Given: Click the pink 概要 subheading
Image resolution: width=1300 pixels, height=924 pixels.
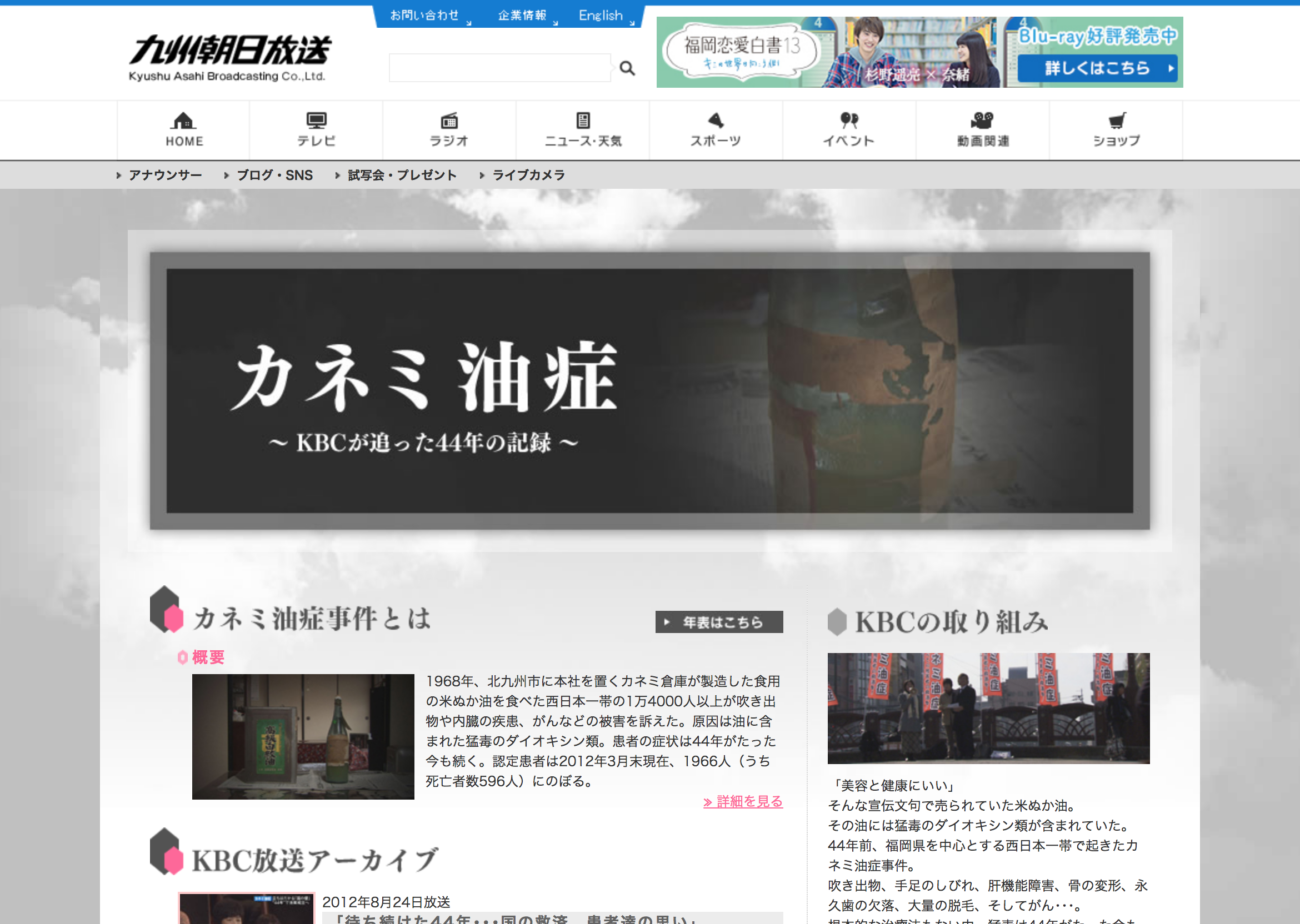Looking at the screenshot, I should pos(208,657).
